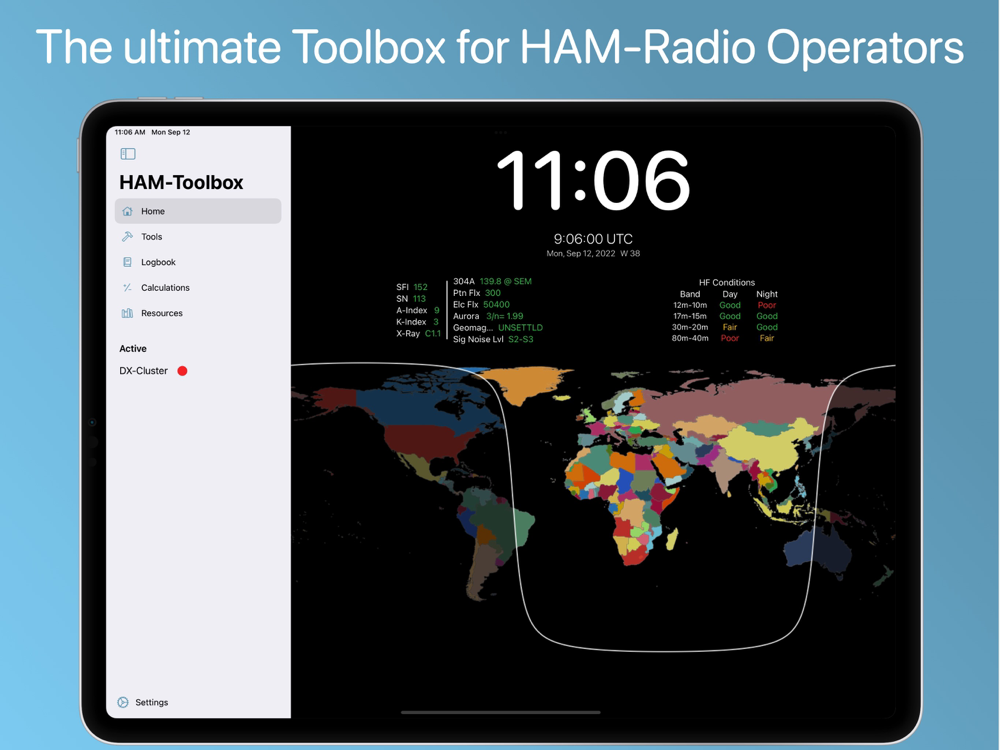
Task: Click the Calculations percent icon
Action: pyautogui.click(x=127, y=288)
